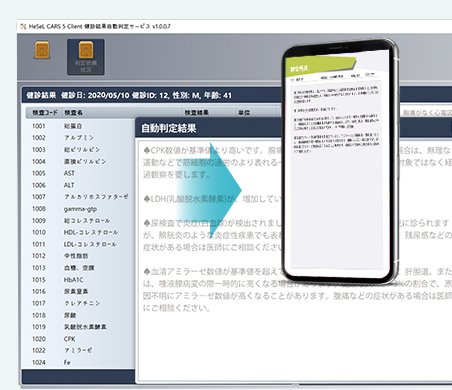Select the アミラーゼ row
Viewport: 452px width, 390px height.
80,351
